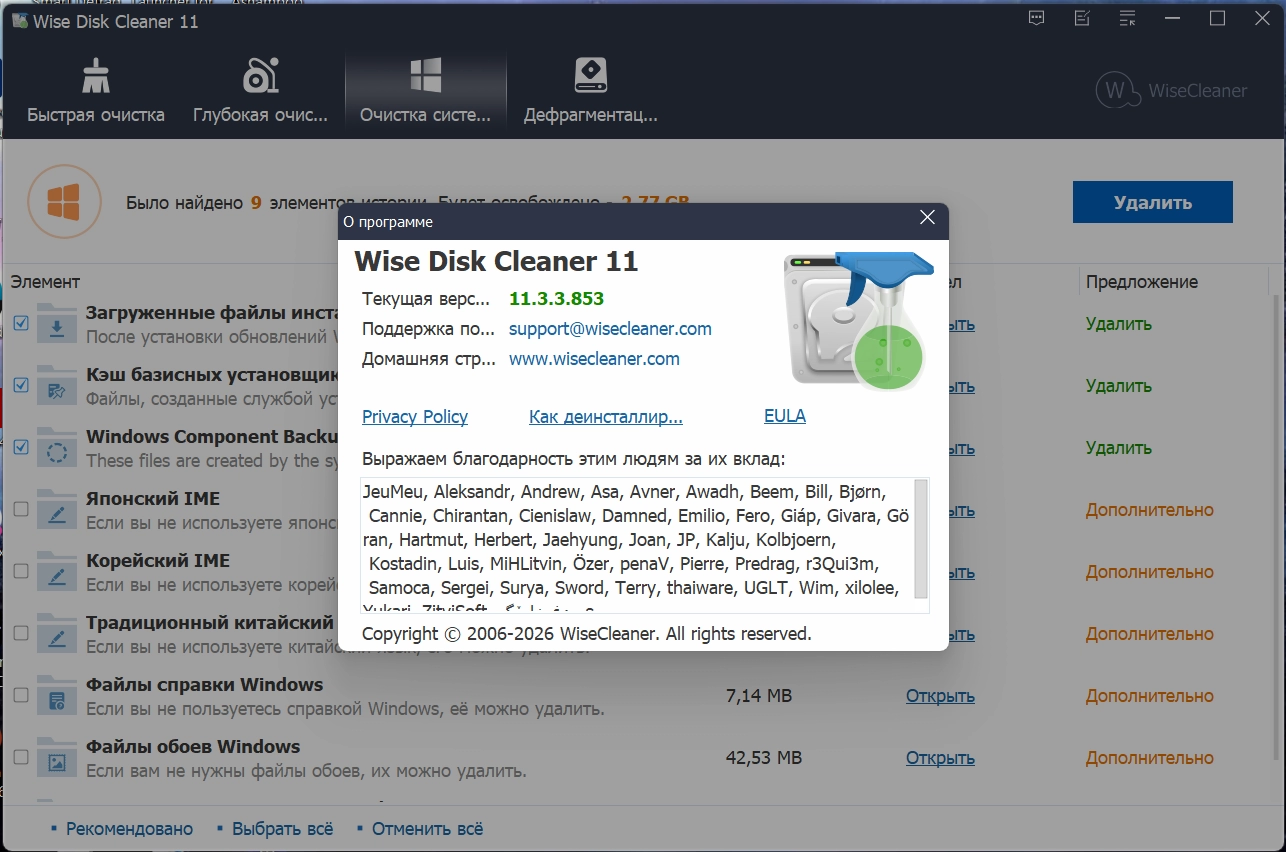Close the О программе dialog
This screenshot has width=1286, height=852.
point(927,218)
